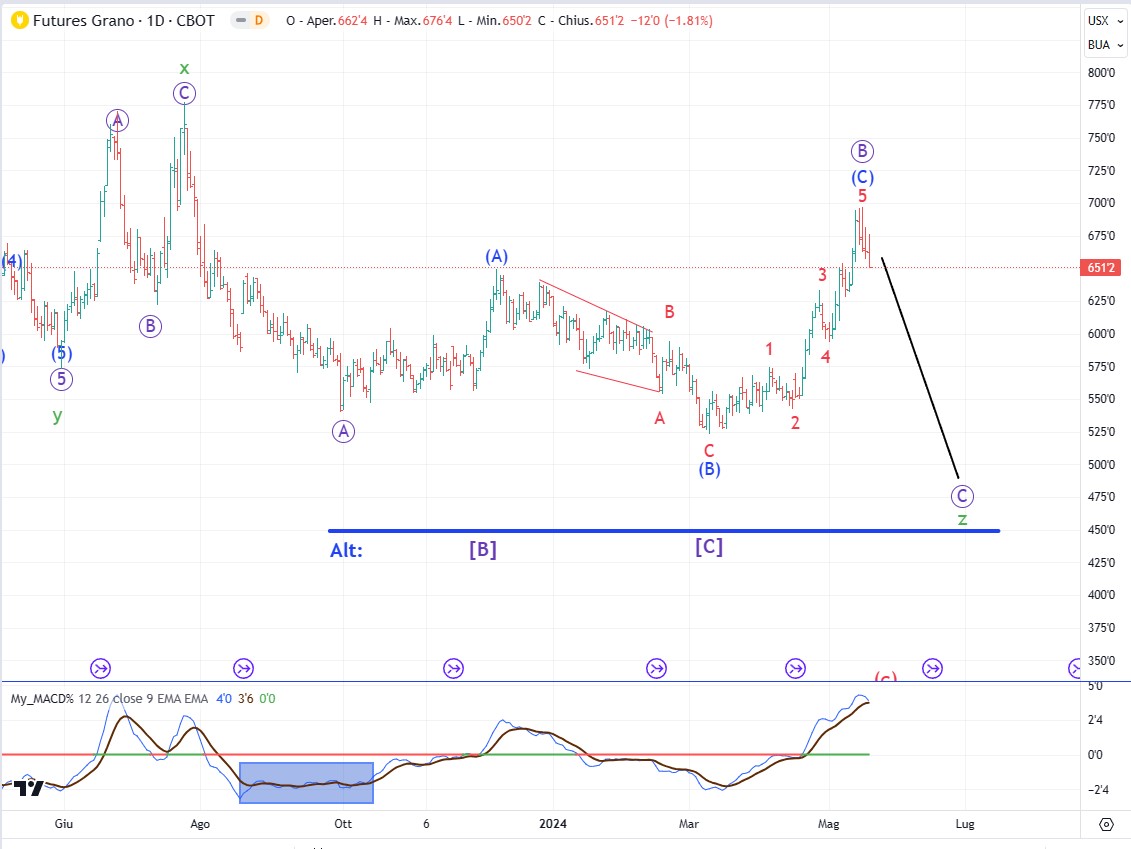Image resolution: width=1131 pixels, height=849 pixels.
Task: Click the Mar time axis label
Action: [689, 824]
